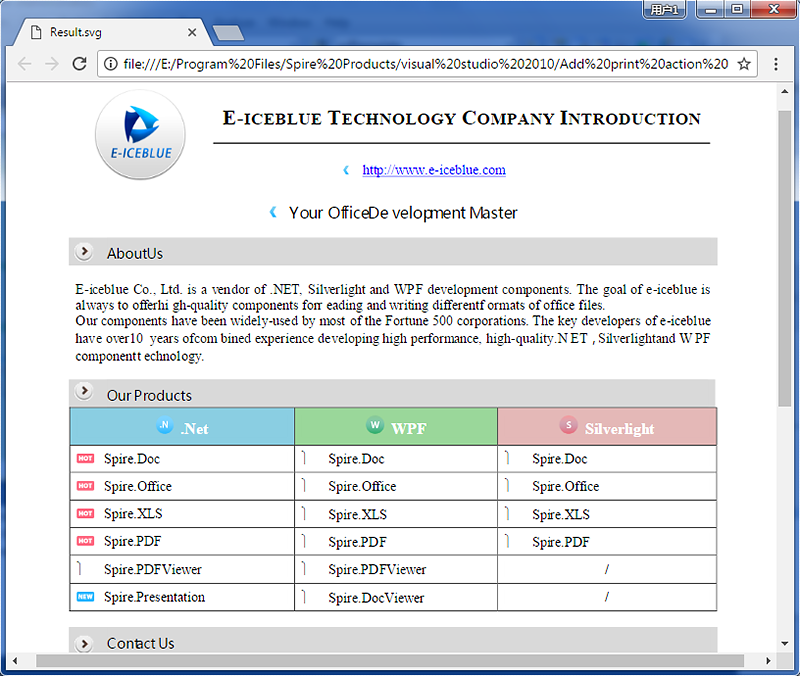Go back using the browser back arrow
800x676 pixels.
[24, 64]
